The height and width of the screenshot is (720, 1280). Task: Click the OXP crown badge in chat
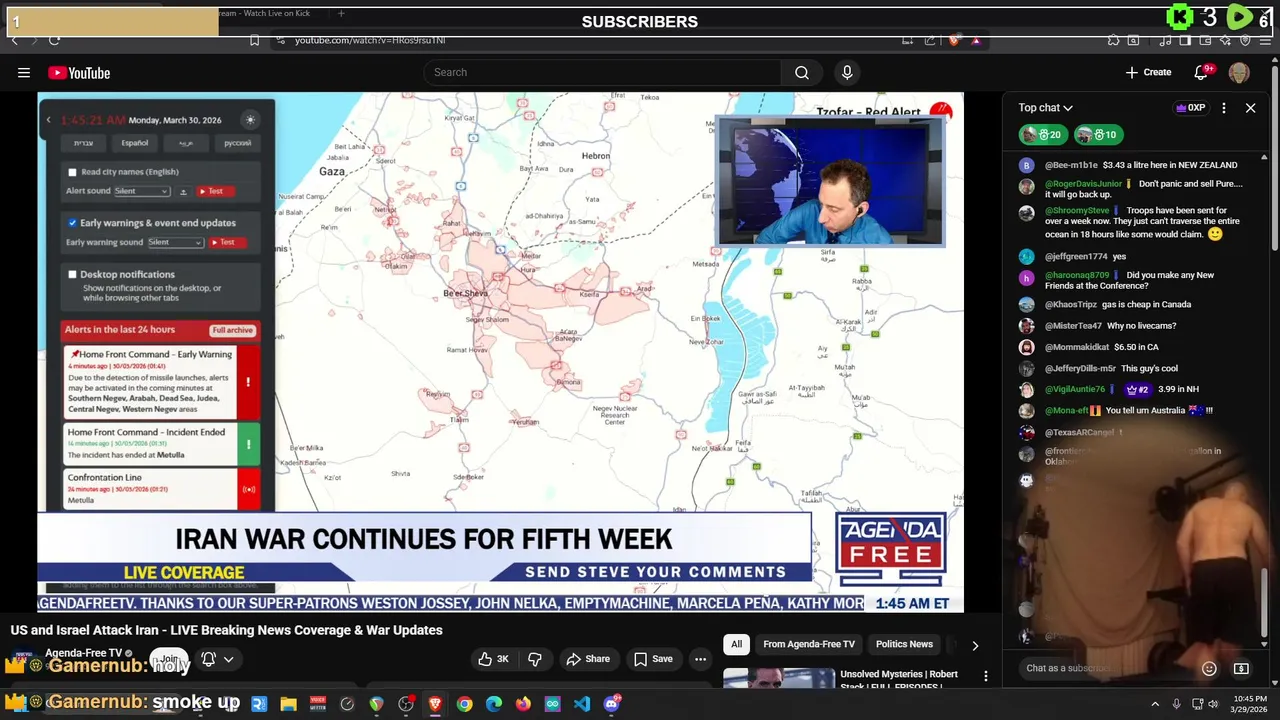[x=1190, y=108]
